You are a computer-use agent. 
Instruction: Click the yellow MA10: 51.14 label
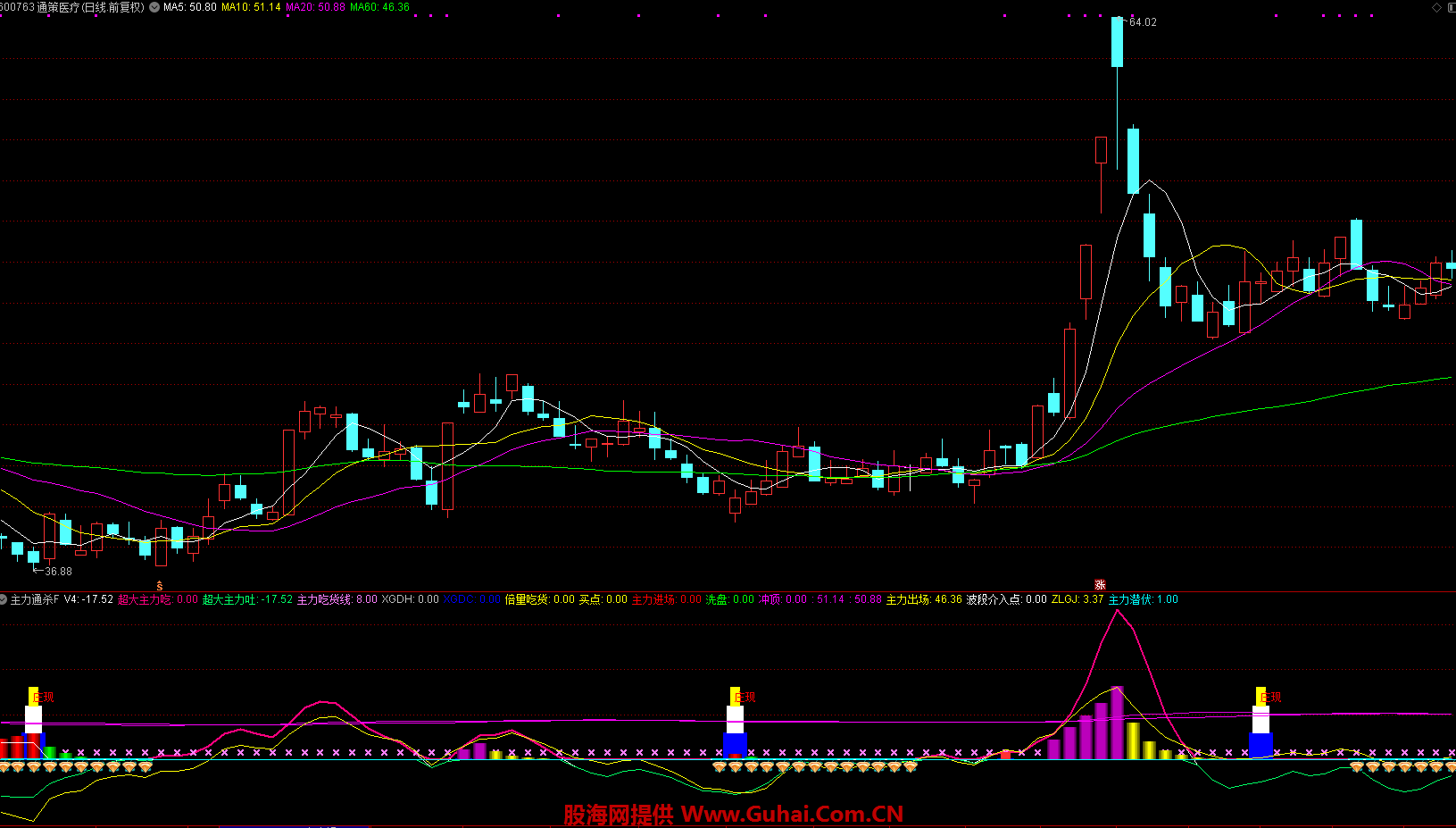coord(251,7)
